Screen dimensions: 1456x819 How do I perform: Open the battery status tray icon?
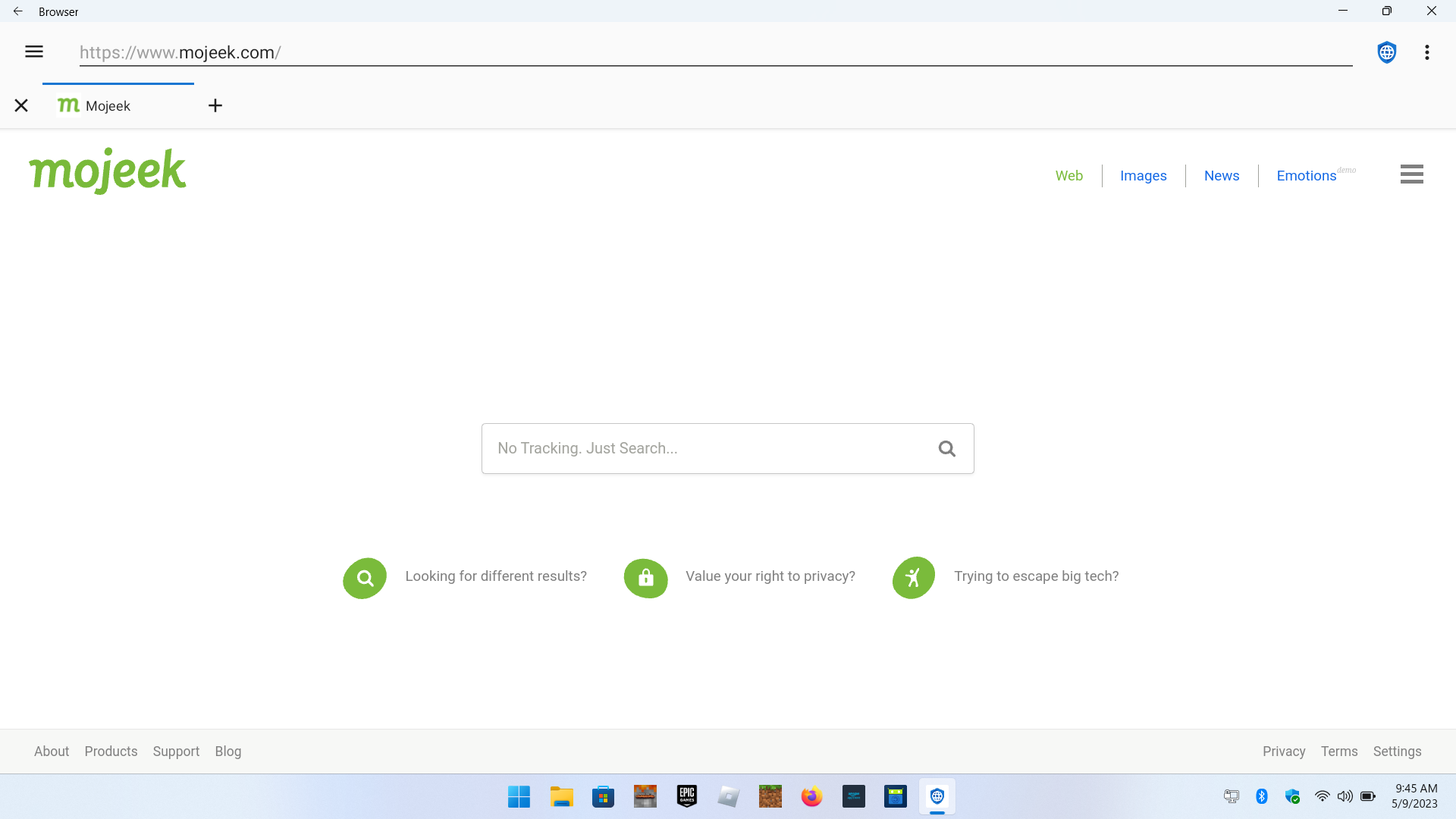click(x=1368, y=796)
